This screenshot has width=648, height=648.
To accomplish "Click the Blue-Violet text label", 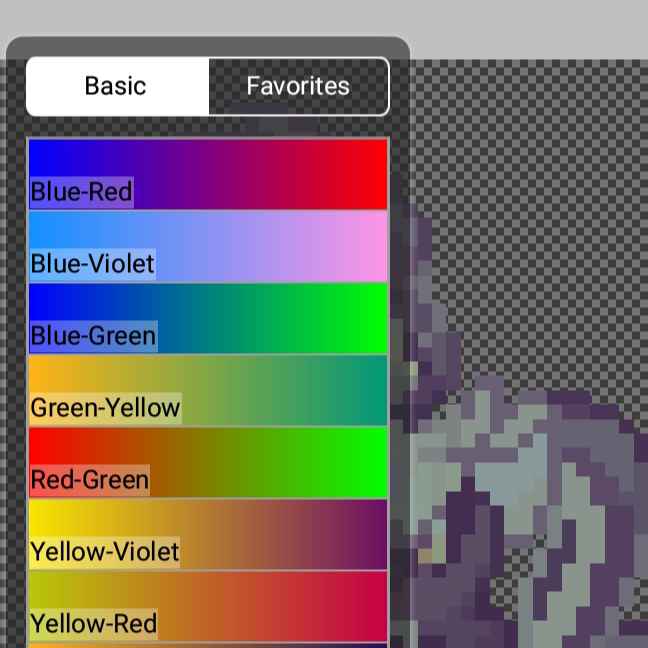I will click(x=92, y=264).
